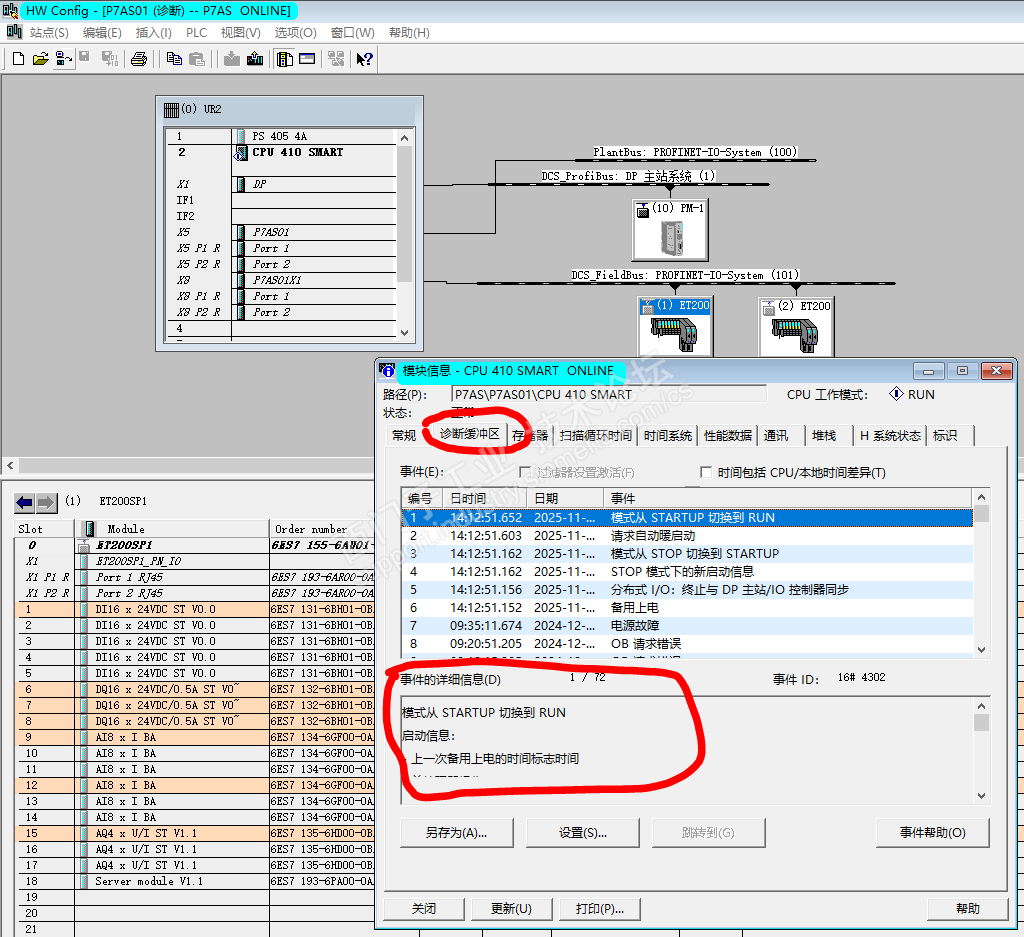
Task: Click the Print toolbar icon
Action: coord(138,59)
